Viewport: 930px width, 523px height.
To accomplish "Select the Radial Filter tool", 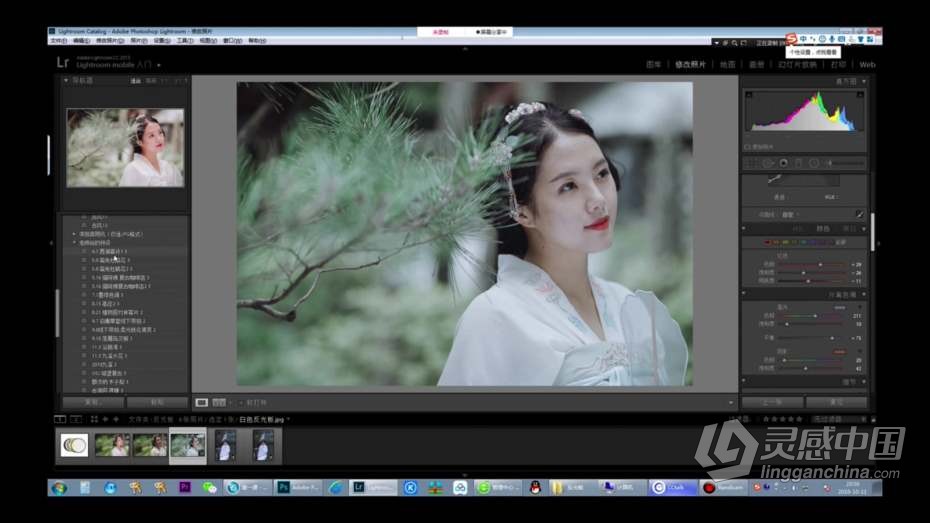I will click(814, 162).
